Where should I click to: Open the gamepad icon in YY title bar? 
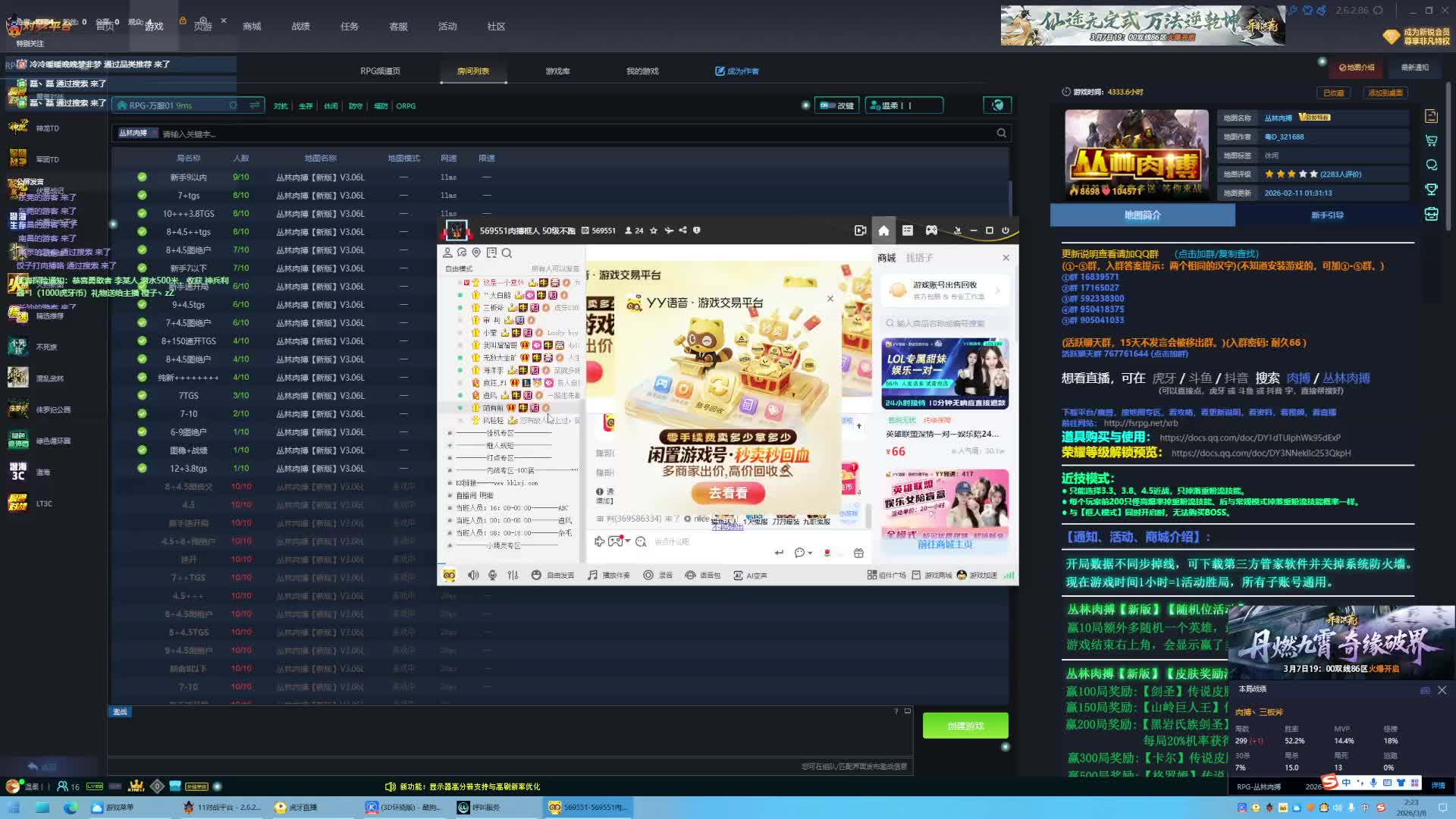tap(931, 231)
